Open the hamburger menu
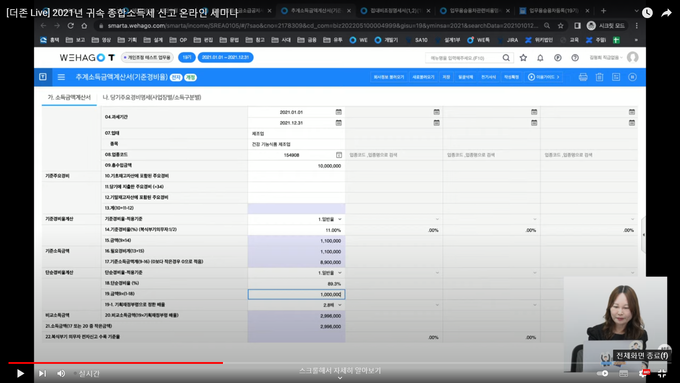Image resolution: width=680 pixels, height=383 pixels. click(61, 77)
